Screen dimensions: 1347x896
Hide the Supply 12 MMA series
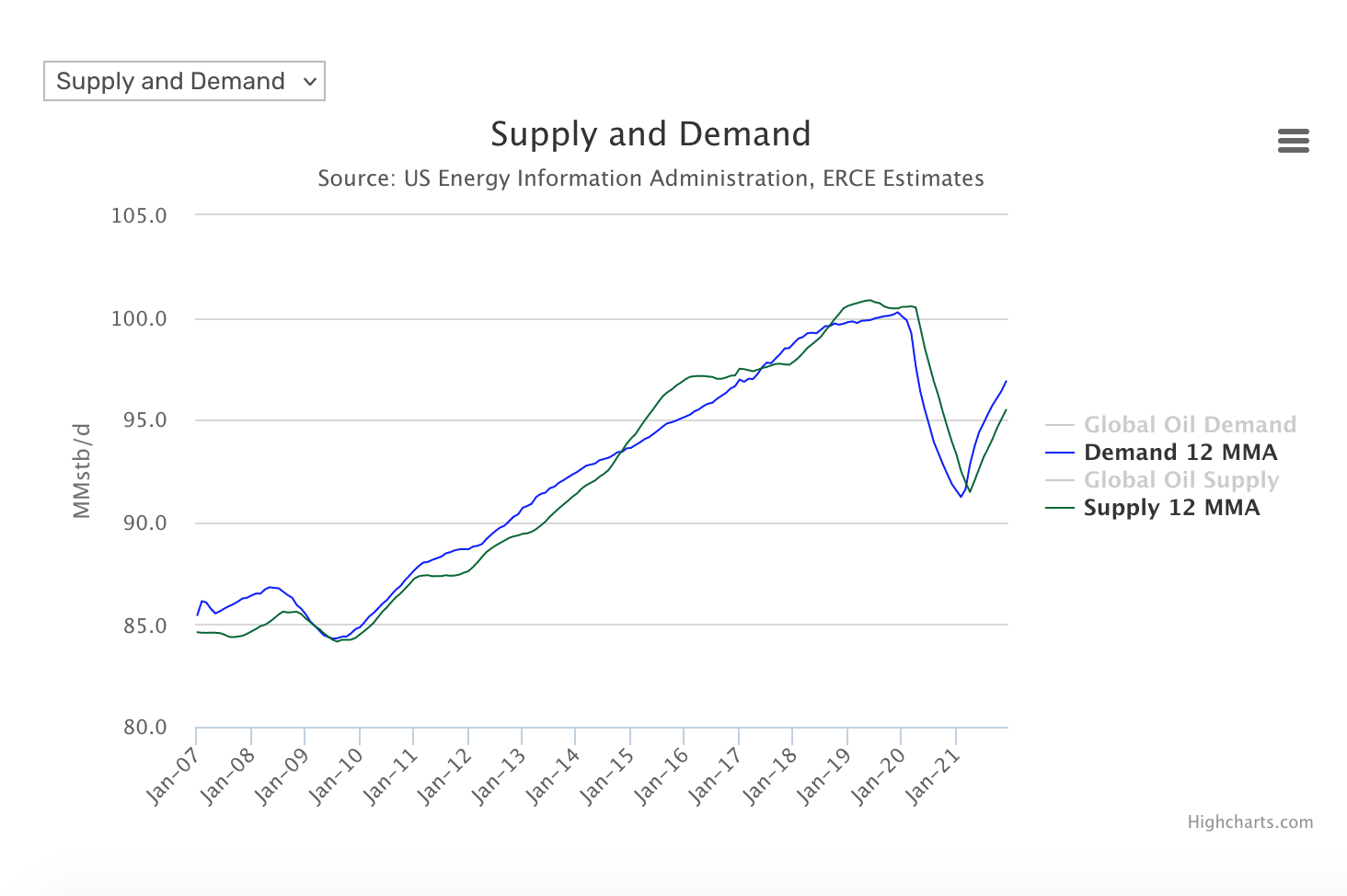[x=1171, y=508]
